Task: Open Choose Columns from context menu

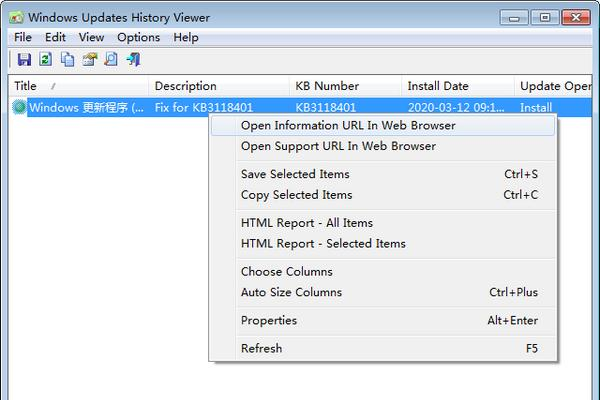Action: (383, 272)
